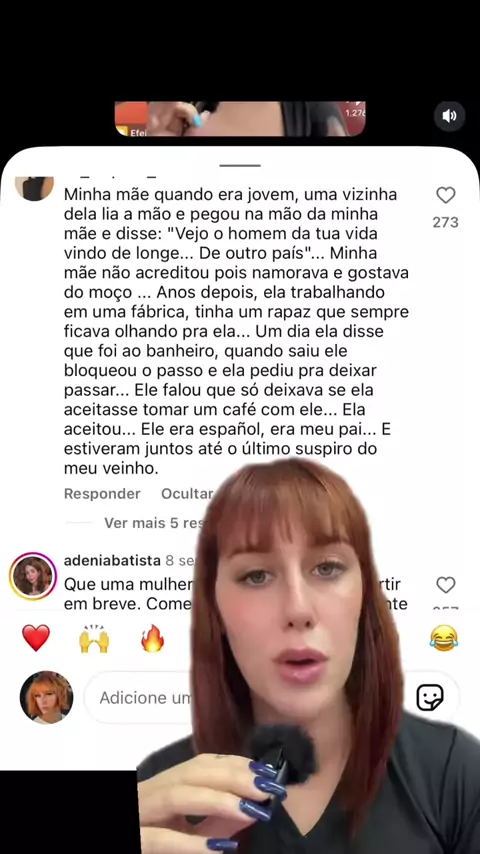This screenshot has width=480, height=854.
Task: Like the comment with 273 likes
Action: coord(446,195)
